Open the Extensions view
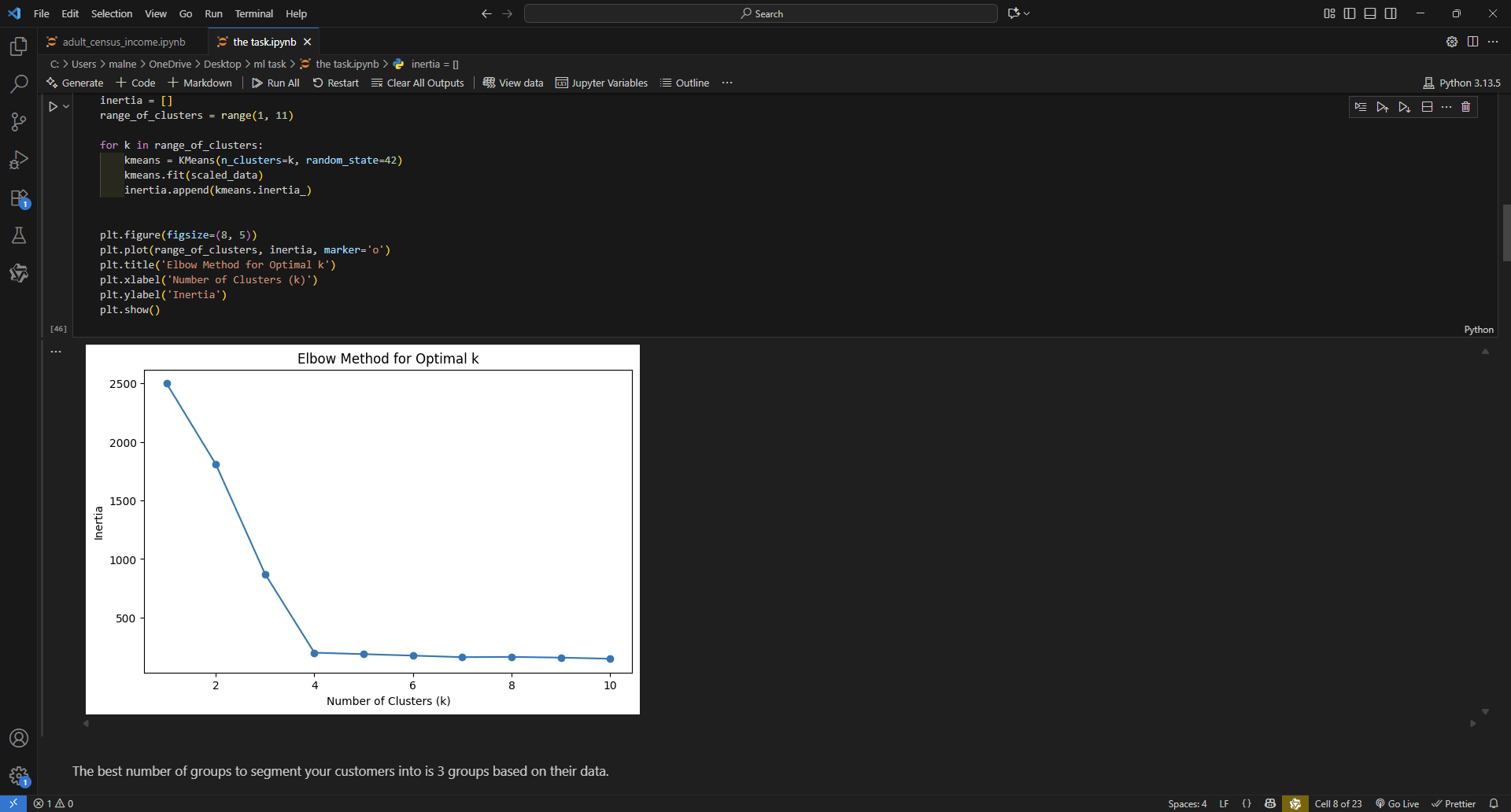The height and width of the screenshot is (812, 1511). 19,198
